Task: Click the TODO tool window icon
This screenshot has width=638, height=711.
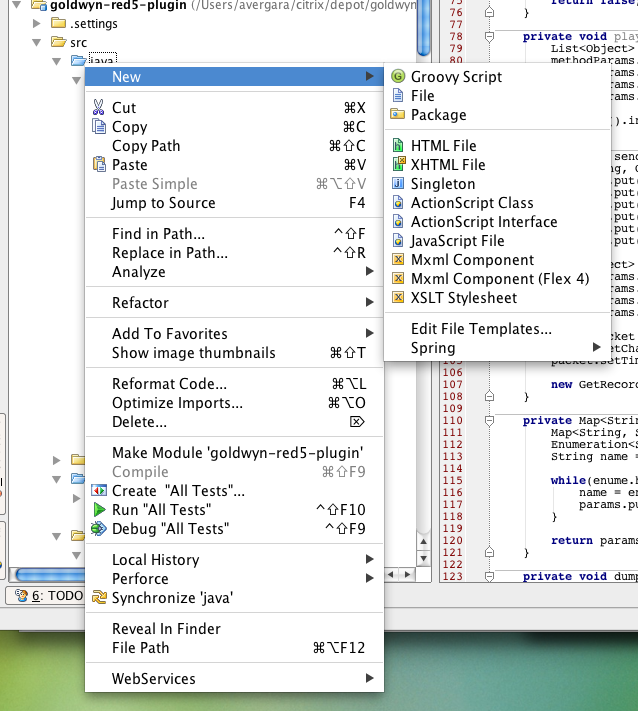Action: click(21, 595)
